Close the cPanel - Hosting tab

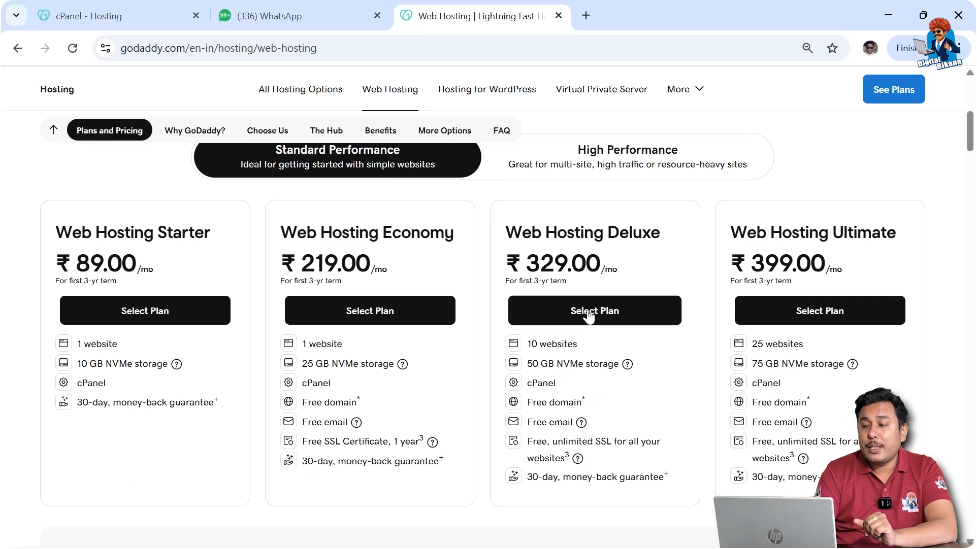click(196, 16)
